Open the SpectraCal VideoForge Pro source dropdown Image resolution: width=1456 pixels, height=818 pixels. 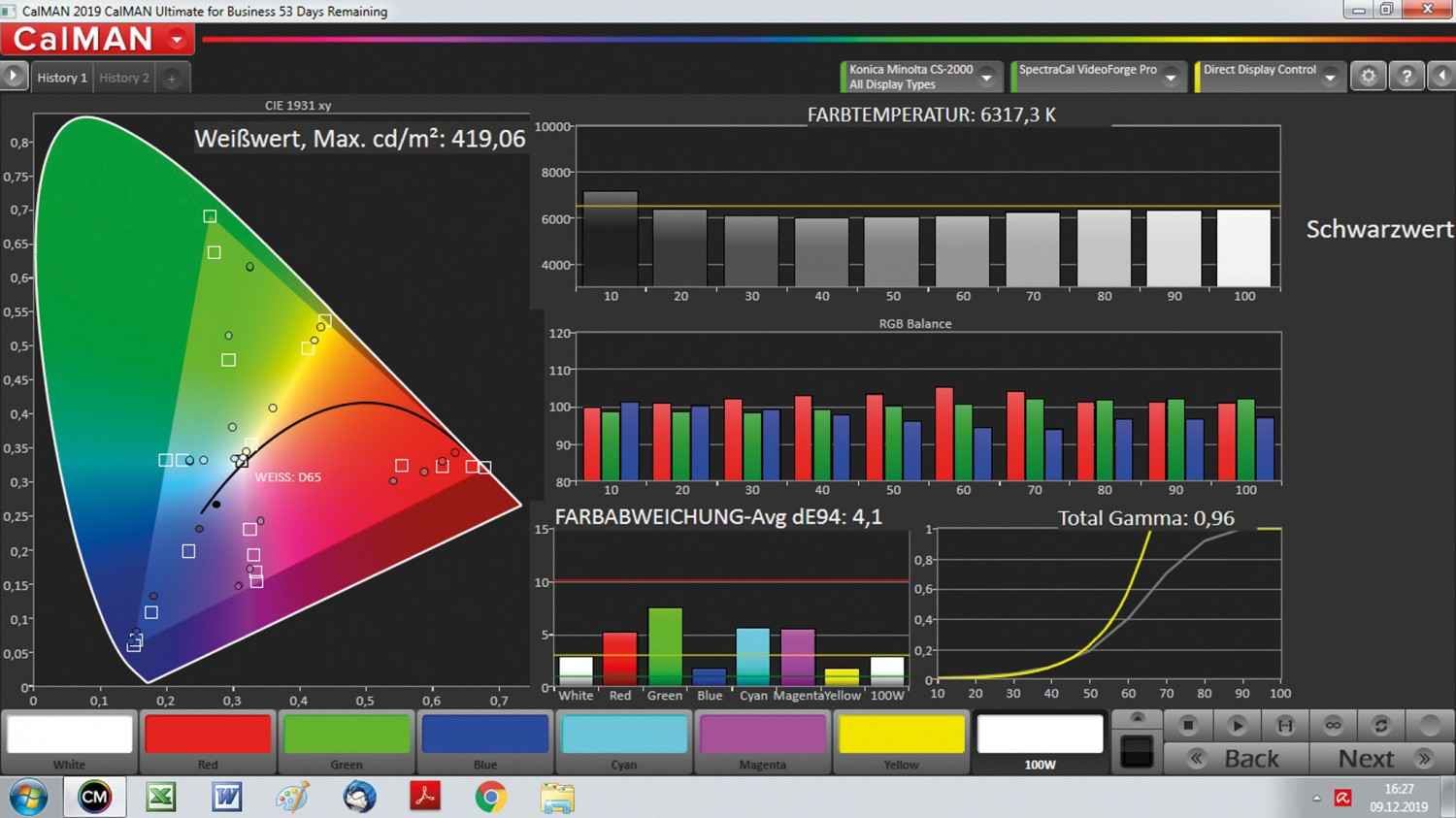click(1171, 77)
